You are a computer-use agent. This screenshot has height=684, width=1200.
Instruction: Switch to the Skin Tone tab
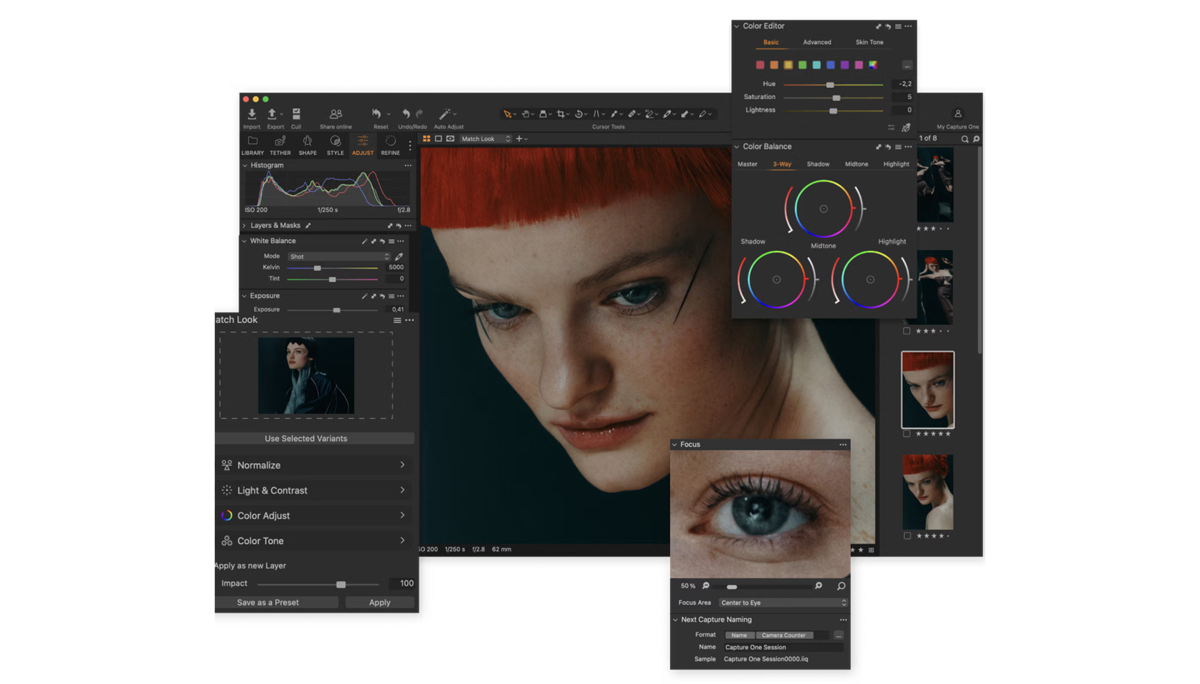click(869, 42)
